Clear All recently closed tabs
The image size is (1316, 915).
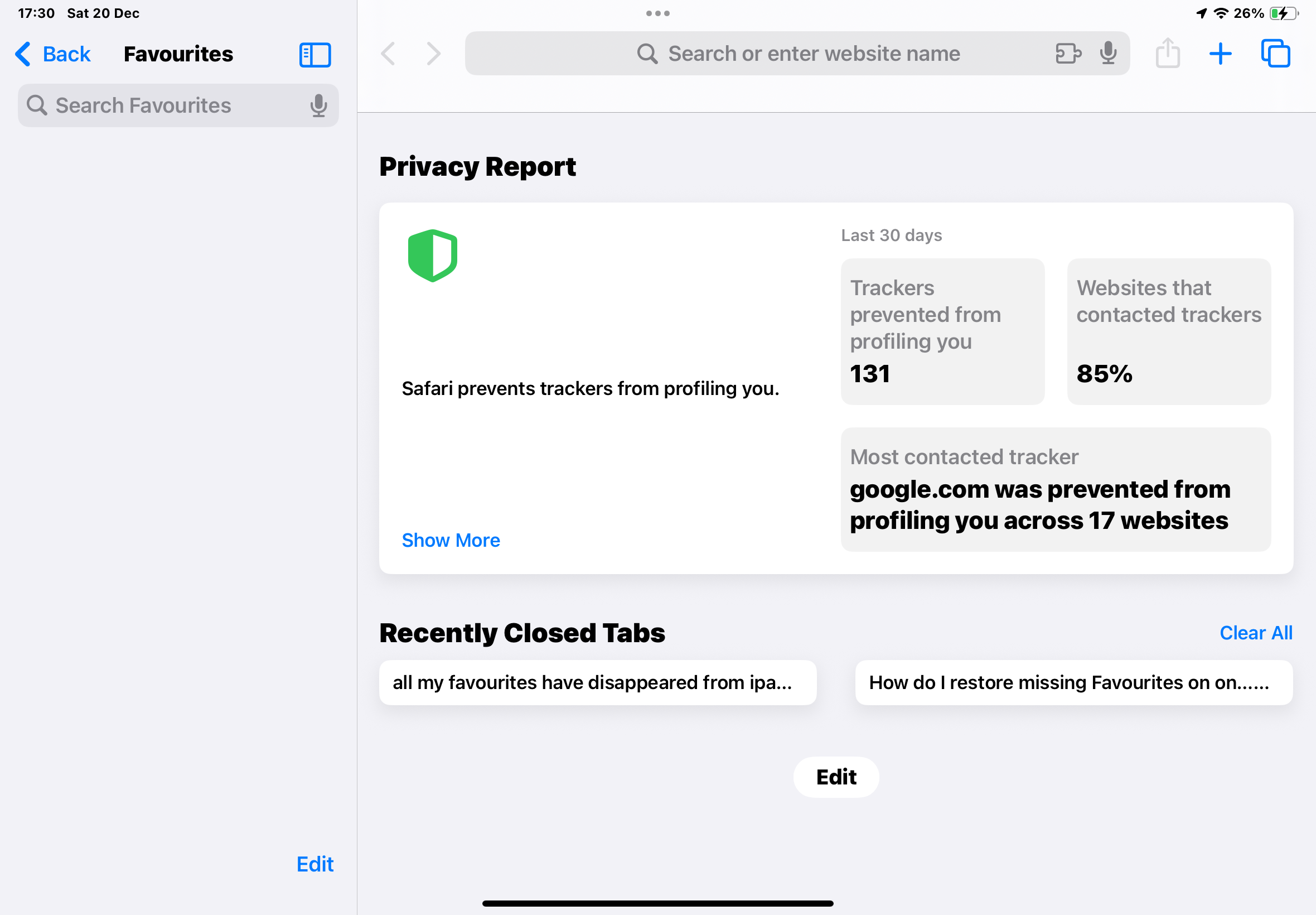pyautogui.click(x=1255, y=632)
